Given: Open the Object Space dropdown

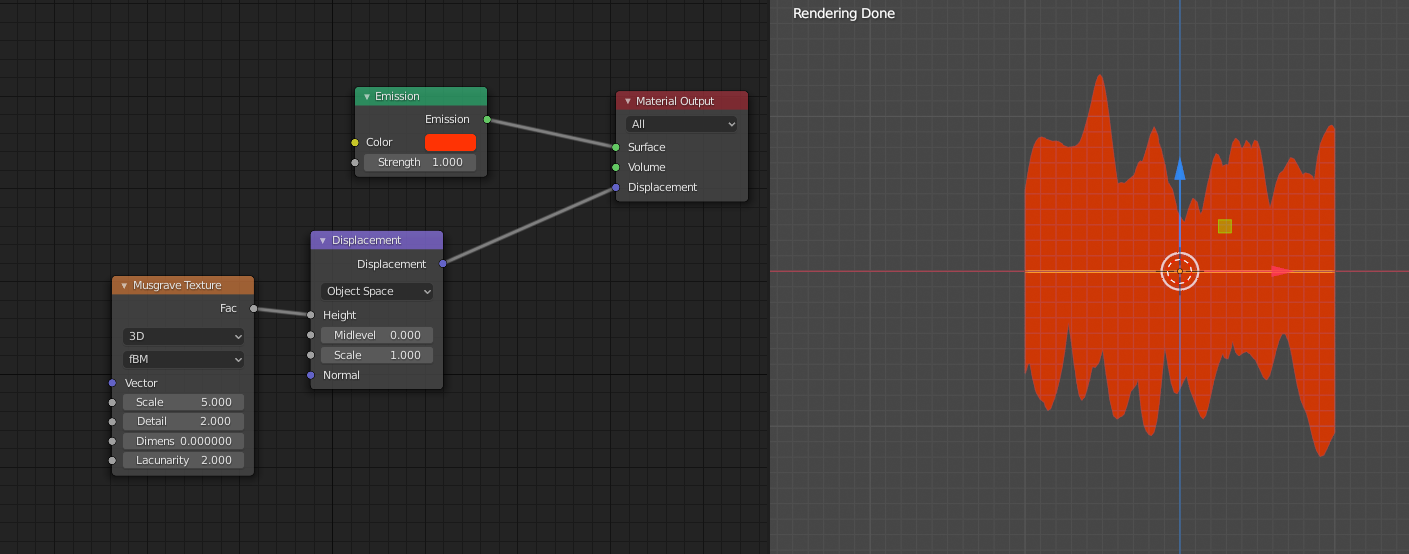Looking at the screenshot, I should (377, 291).
